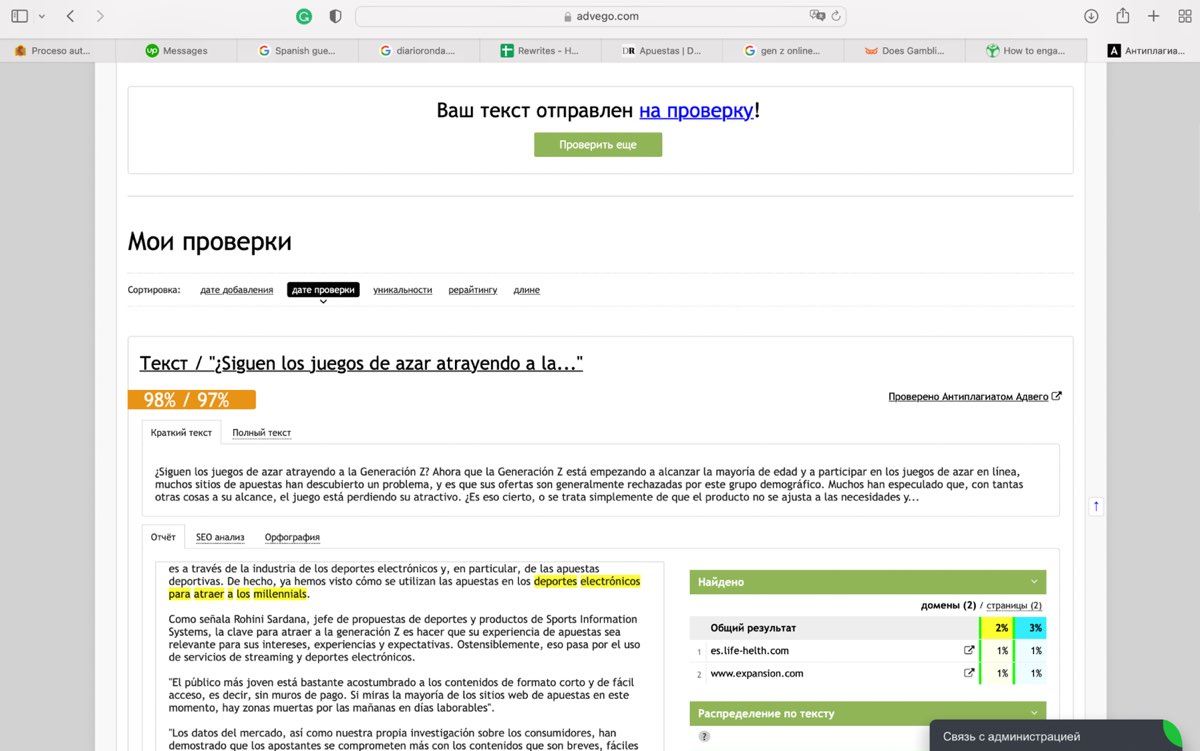Switch to the Rewrites tab
Image resolution: width=1200 pixels, height=751 pixels.
coord(540,51)
